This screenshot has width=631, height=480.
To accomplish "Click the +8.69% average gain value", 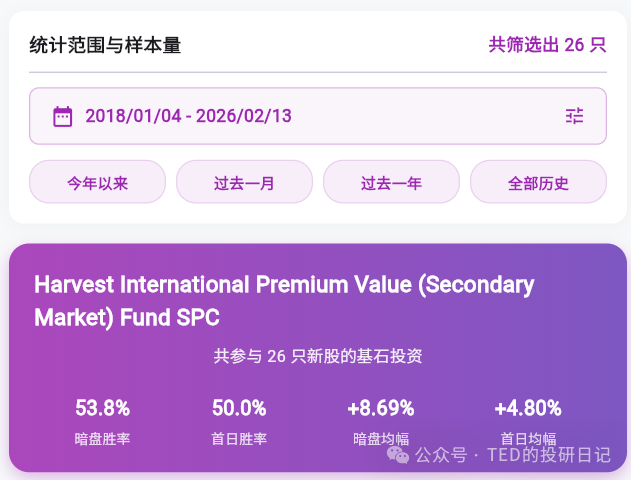I will point(381,408).
